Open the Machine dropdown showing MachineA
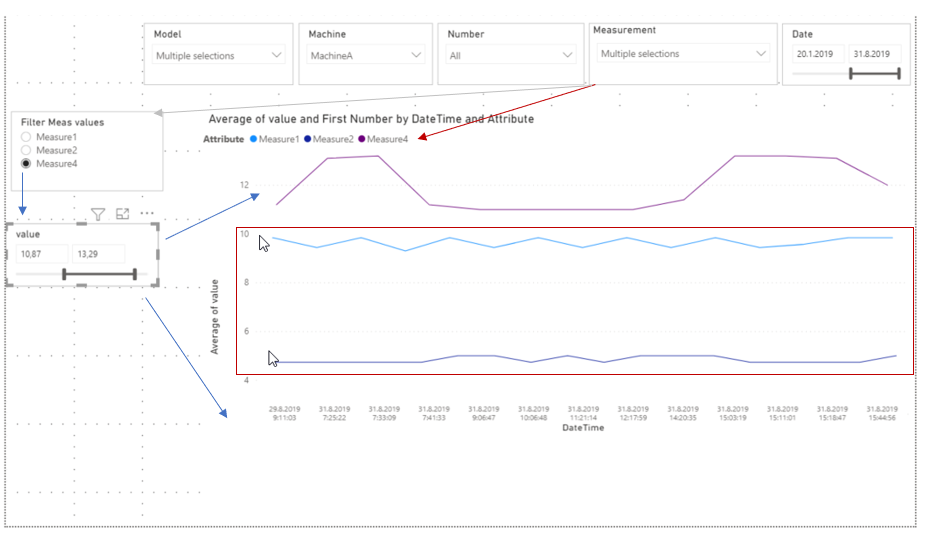929x533 pixels. [365, 56]
